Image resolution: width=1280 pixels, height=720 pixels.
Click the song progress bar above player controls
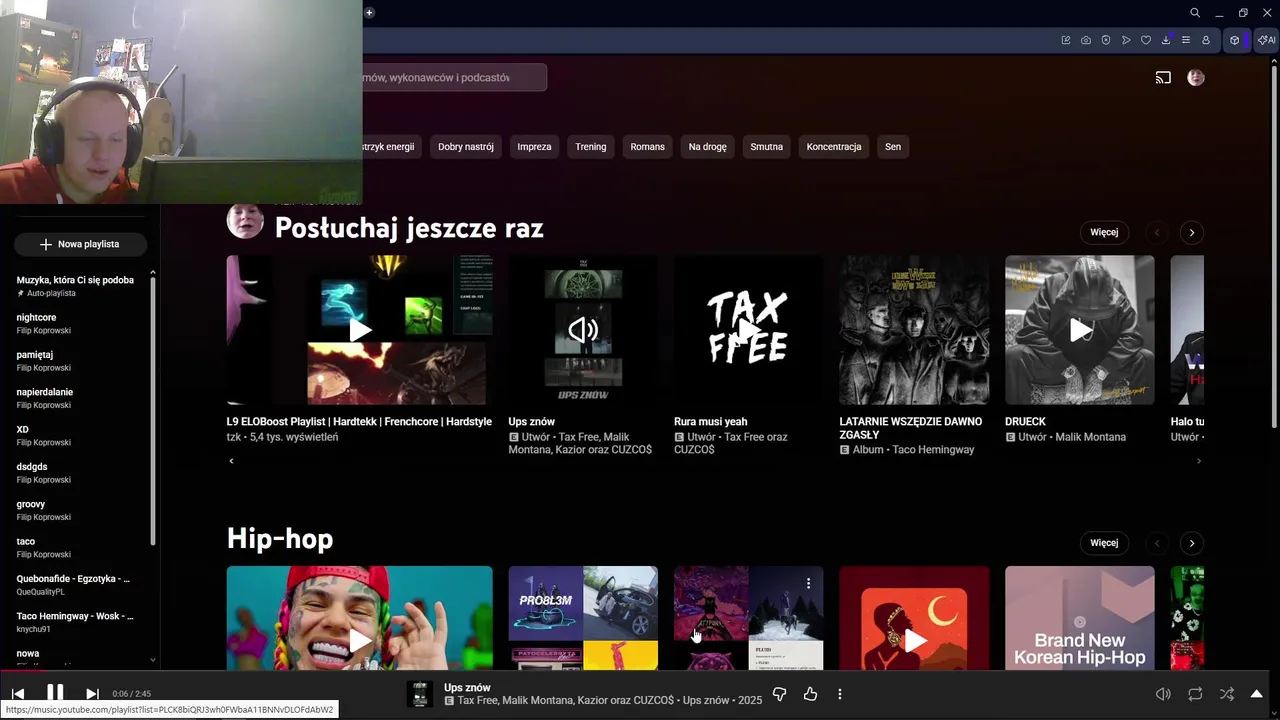[640, 671]
